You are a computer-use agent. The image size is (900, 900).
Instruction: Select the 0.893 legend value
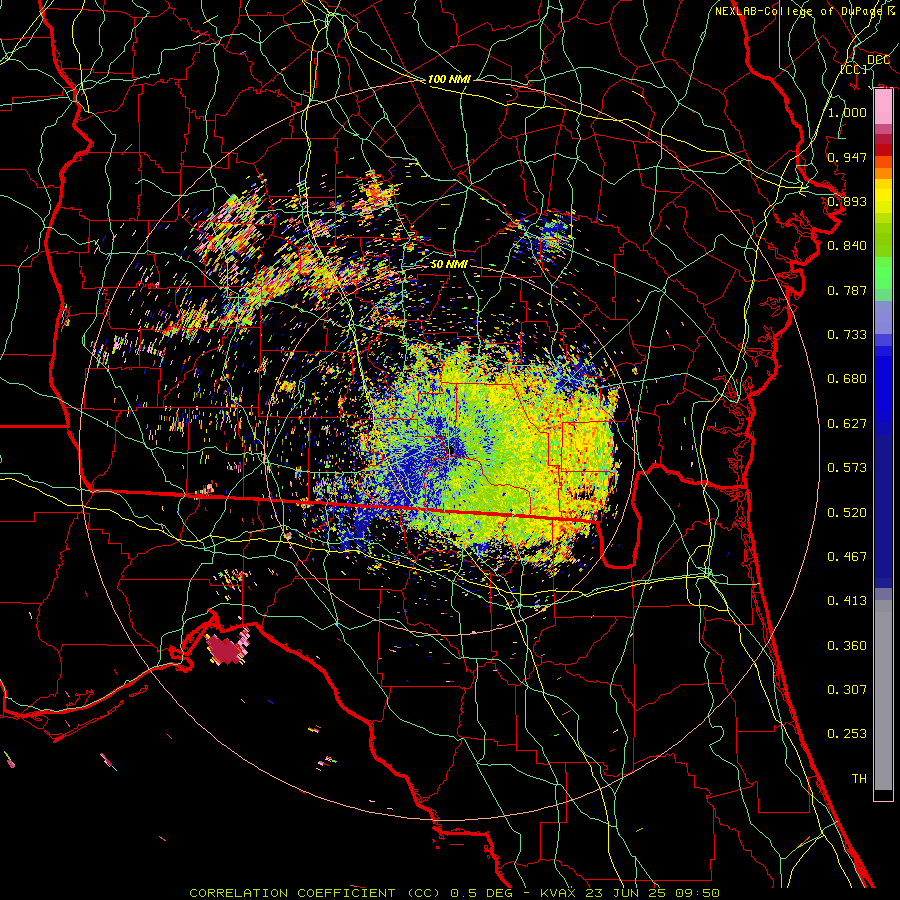point(847,201)
